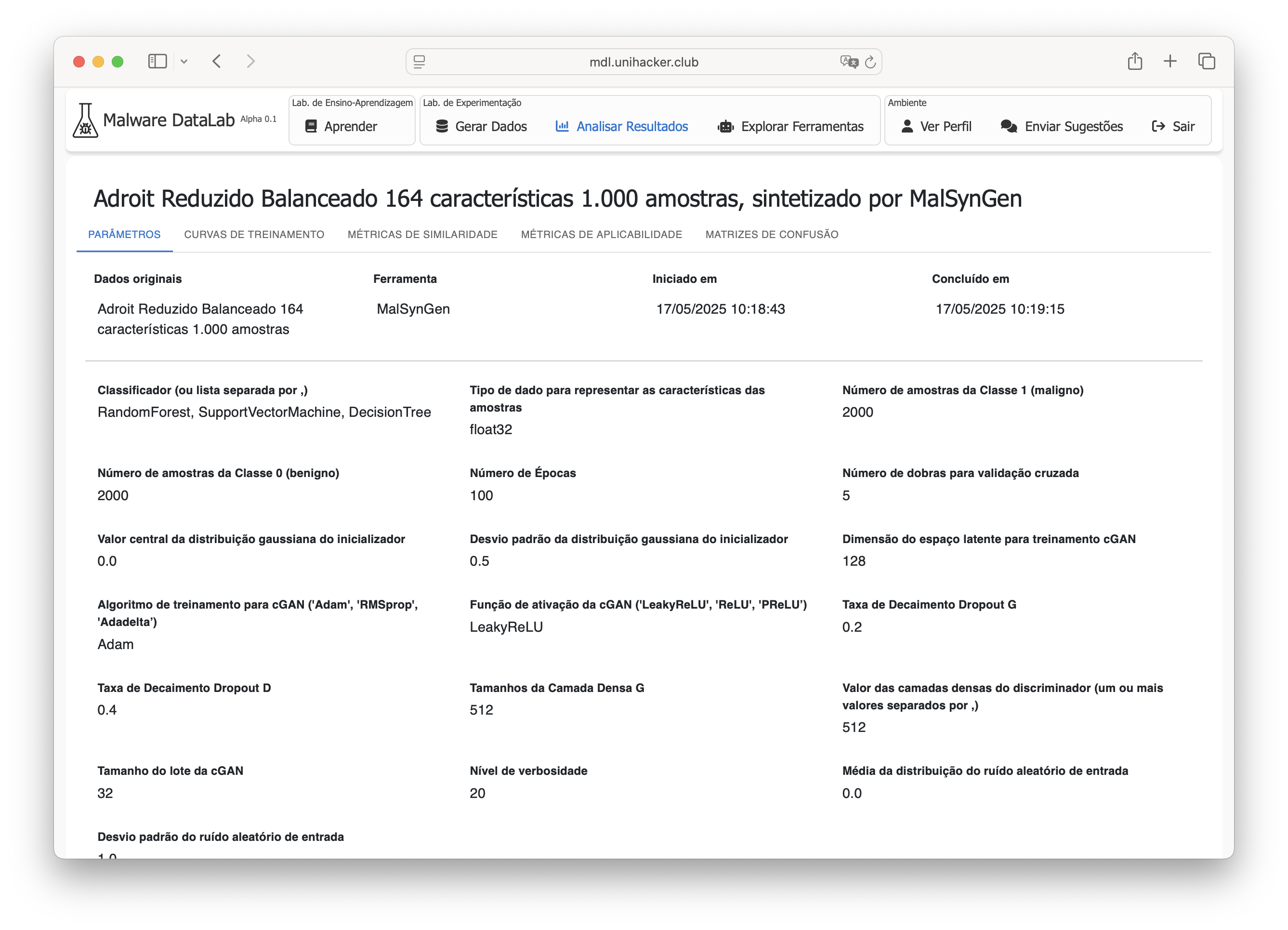The height and width of the screenshot is (930, 1288).
Task: Click the cGAN batch size value 32
Action: pos(105,793)
